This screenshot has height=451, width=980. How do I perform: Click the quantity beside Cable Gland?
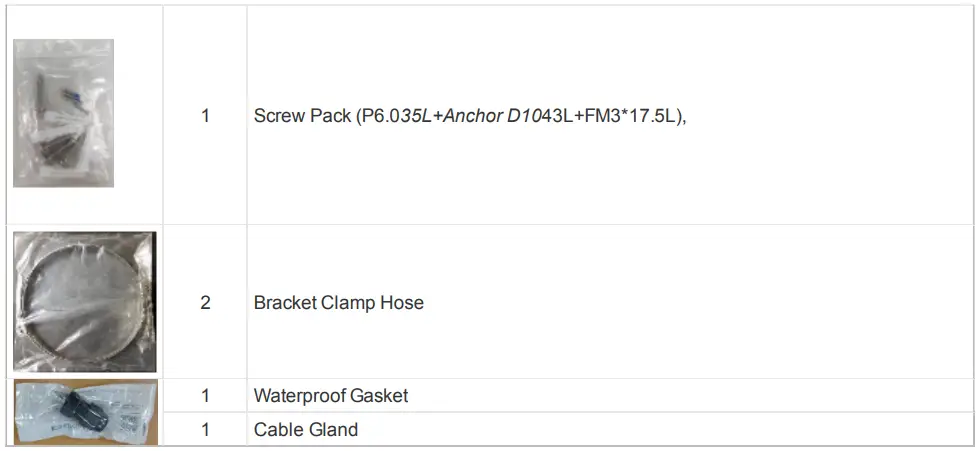pyautogui.click(x=205, y=430)
